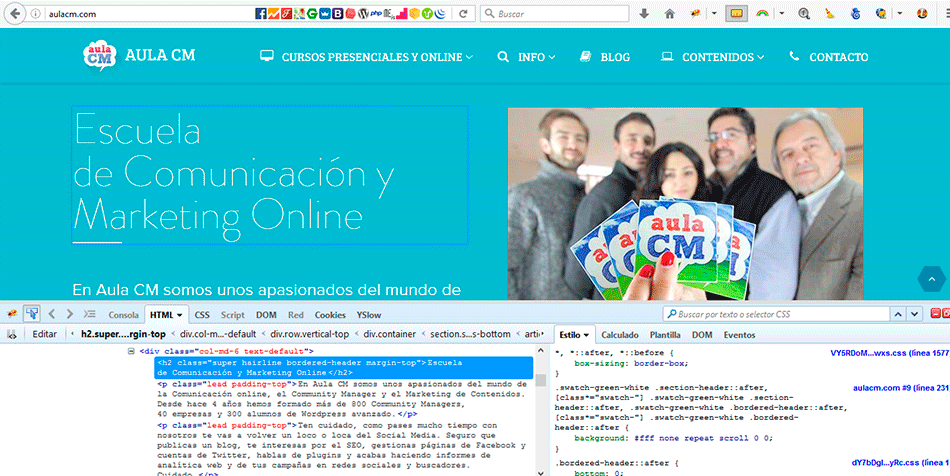Switch to the CSS tab

(202, 315)
